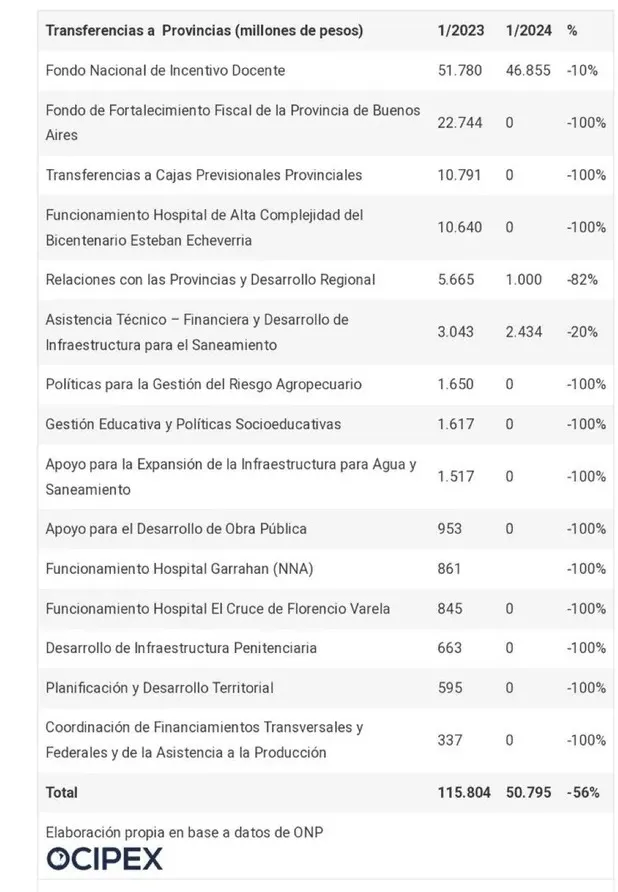Click the % column header
The image size is (618, 892).
coord(572,30)
